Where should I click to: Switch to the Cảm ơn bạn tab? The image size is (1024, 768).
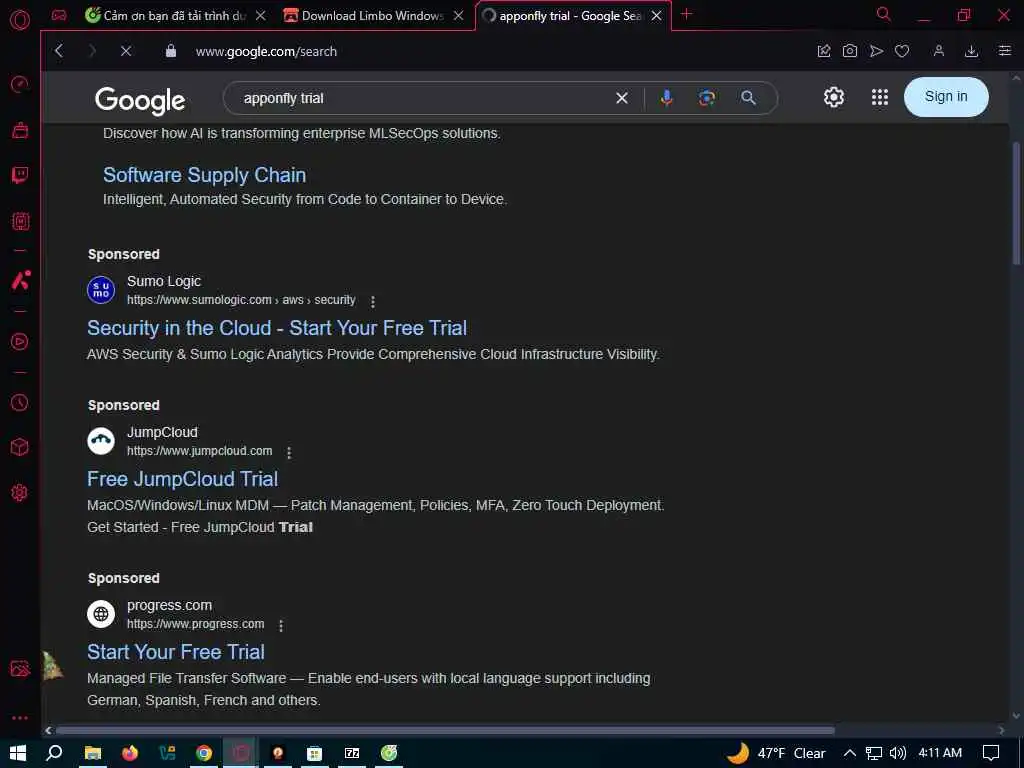[174, 16]
